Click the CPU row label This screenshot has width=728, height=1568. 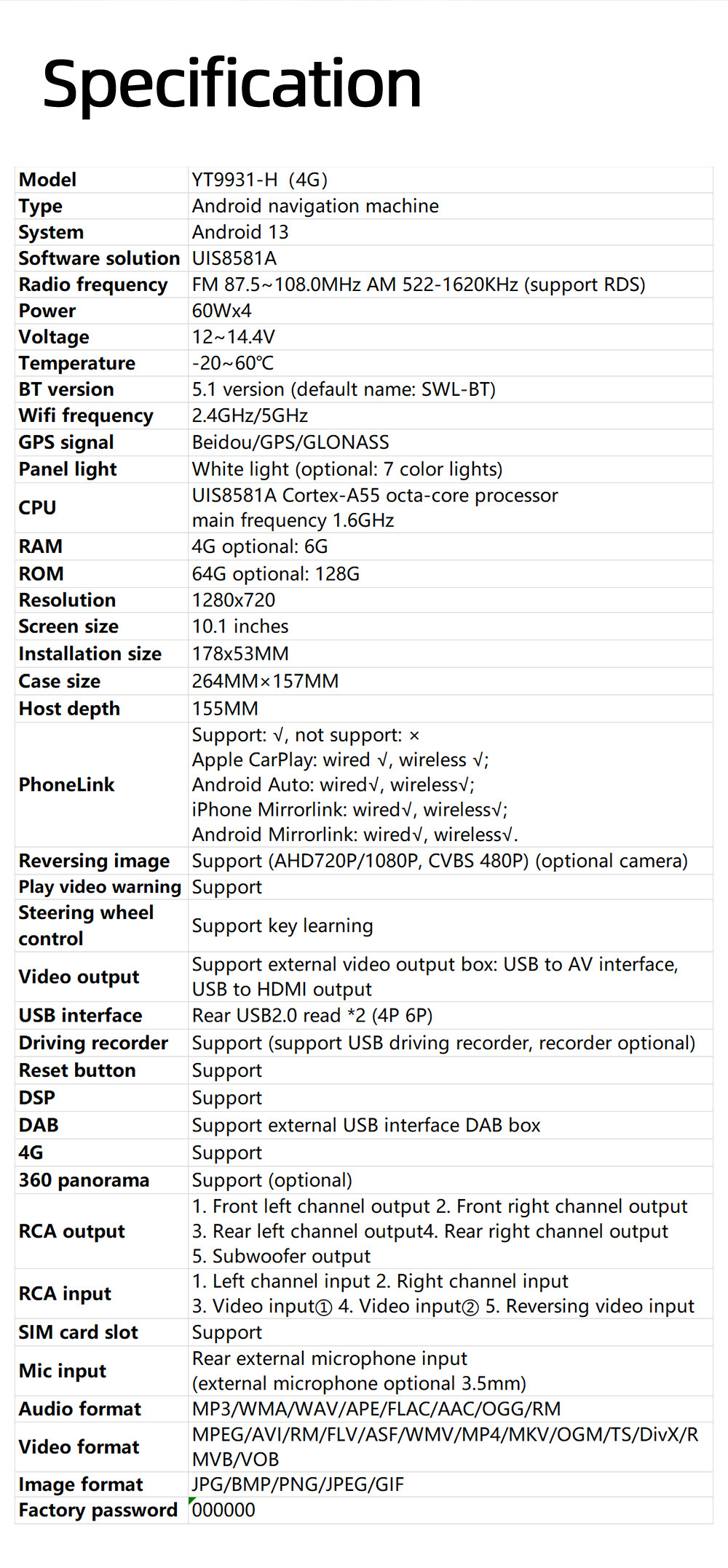(37, 508)
